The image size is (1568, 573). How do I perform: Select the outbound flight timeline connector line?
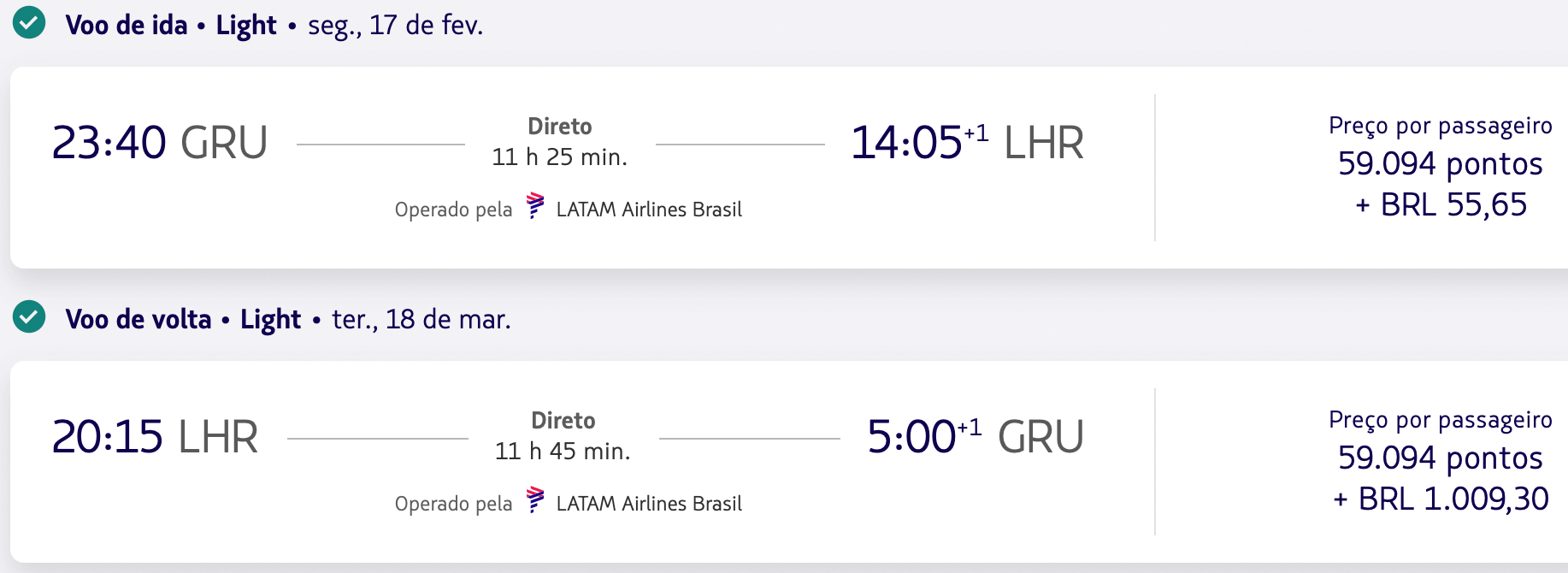click(x=385, y=143)
